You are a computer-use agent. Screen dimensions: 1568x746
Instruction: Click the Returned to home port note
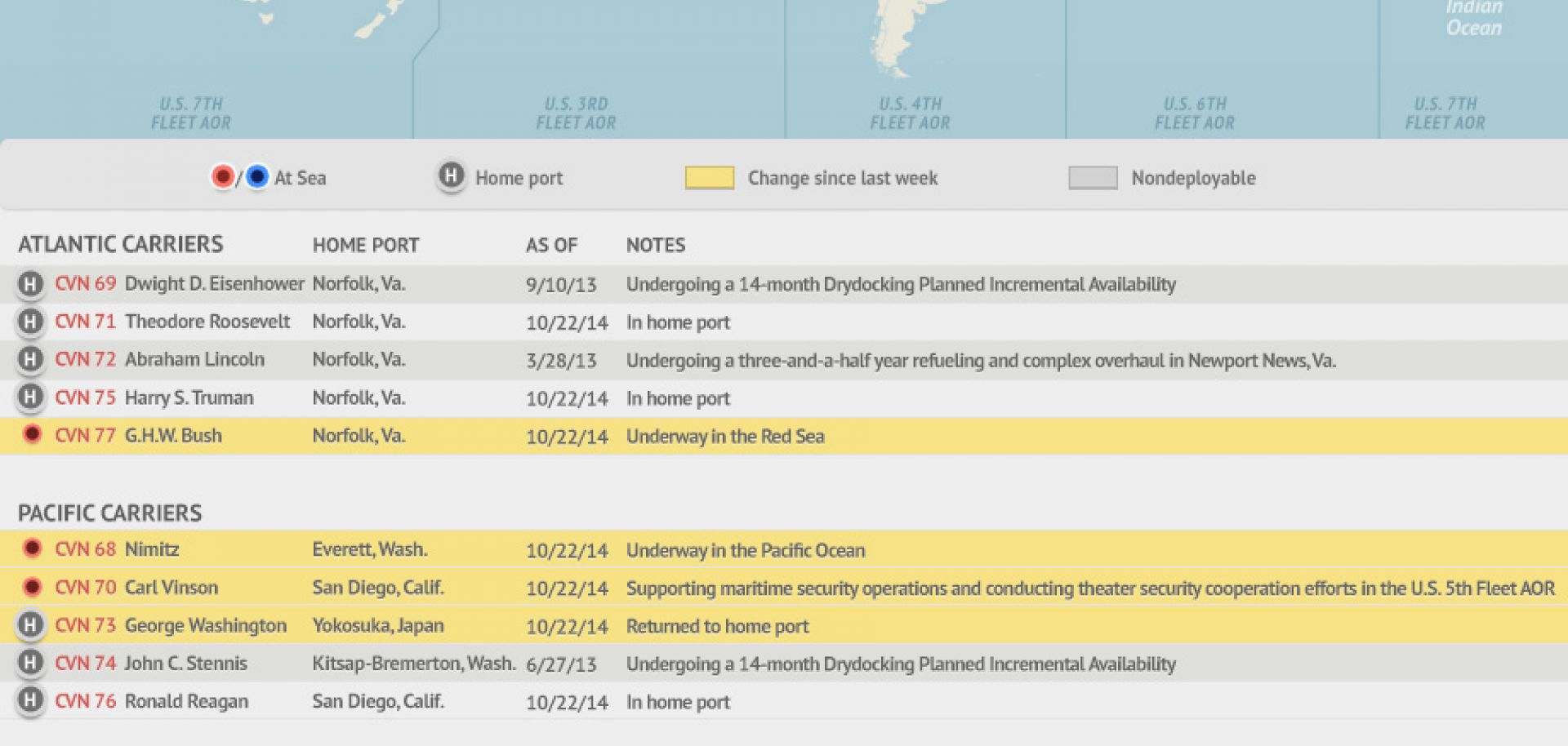click(717, 627)
